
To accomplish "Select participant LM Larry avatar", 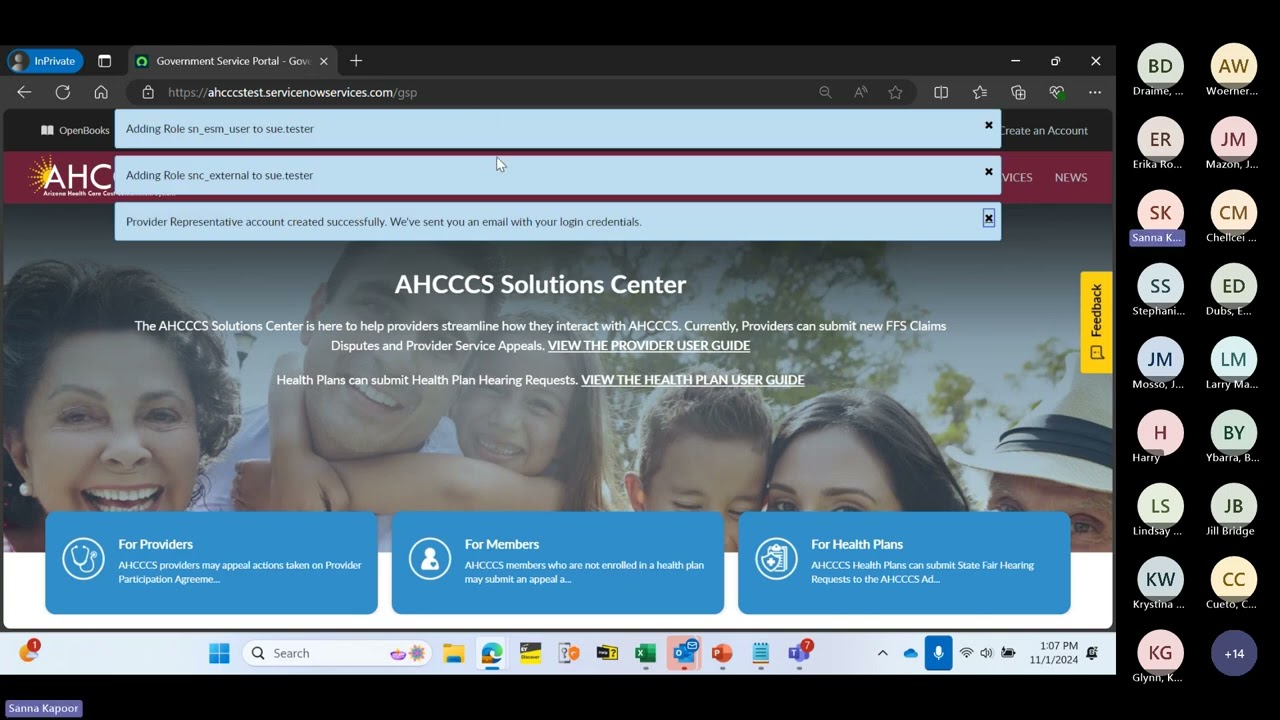I will click(x=1233, y=359).
